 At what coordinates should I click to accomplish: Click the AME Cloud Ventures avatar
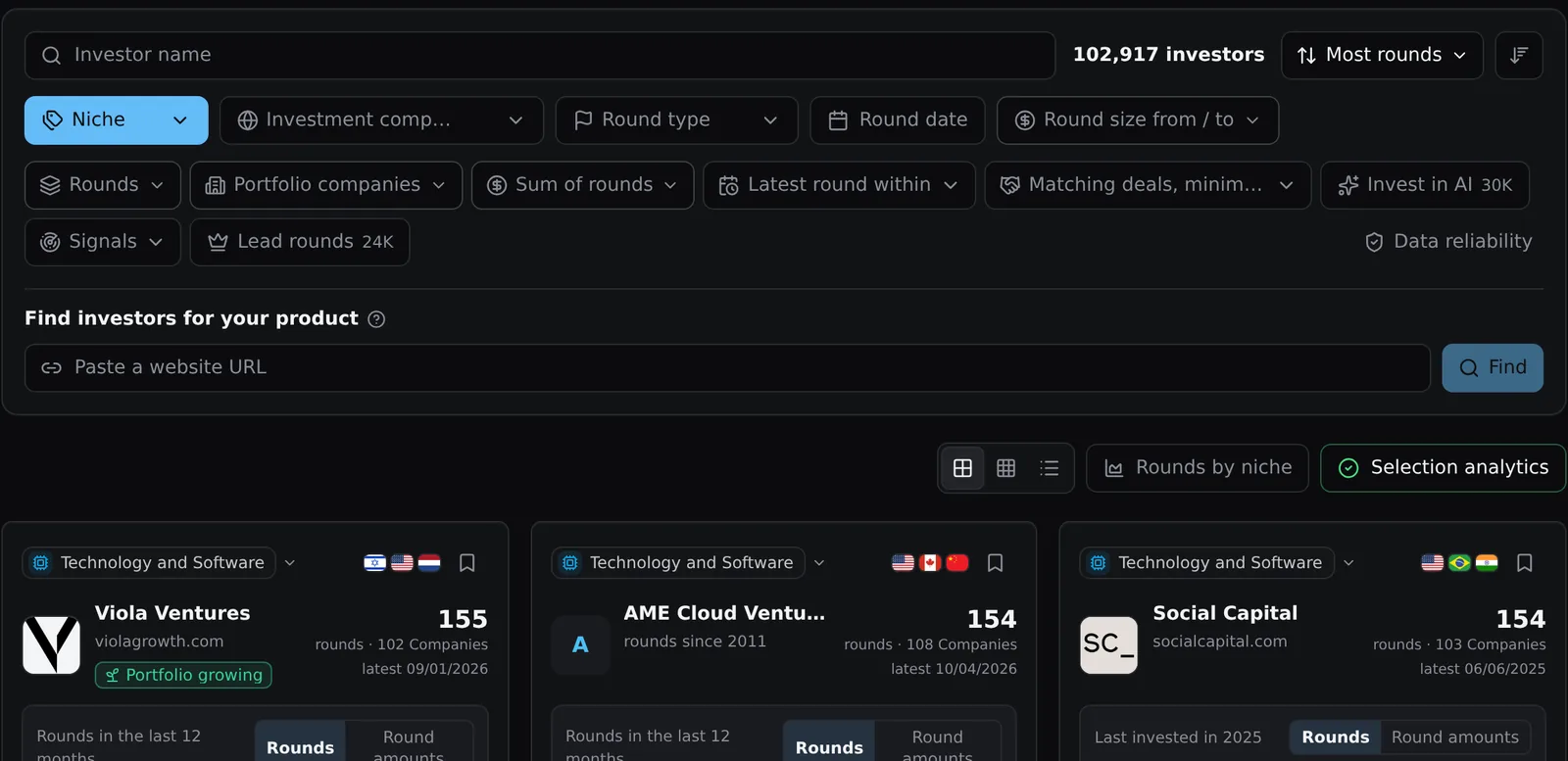[580, 644]
